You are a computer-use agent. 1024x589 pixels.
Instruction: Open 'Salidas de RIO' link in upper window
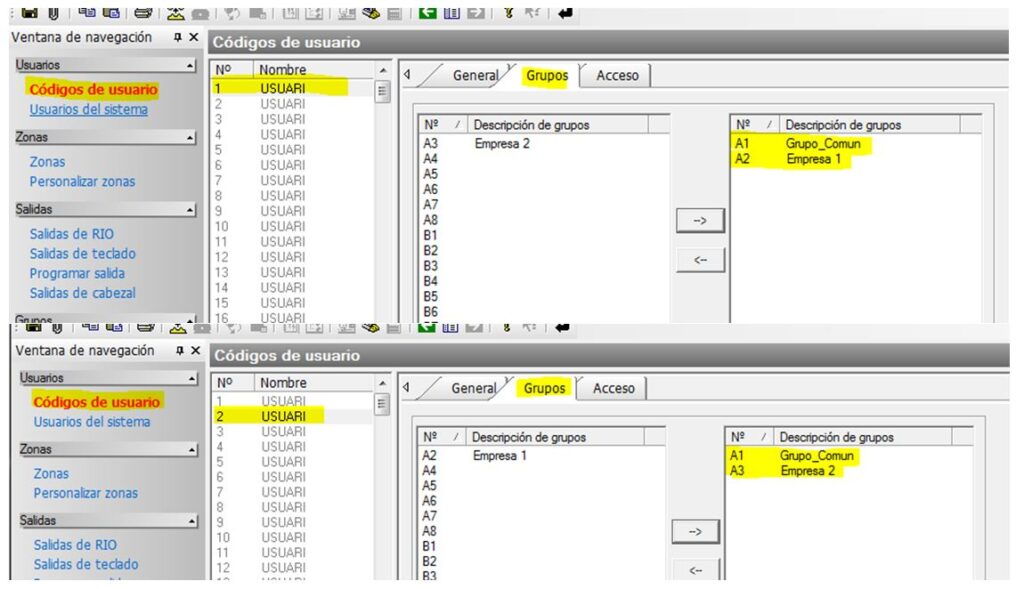click(x=71, y=234)
